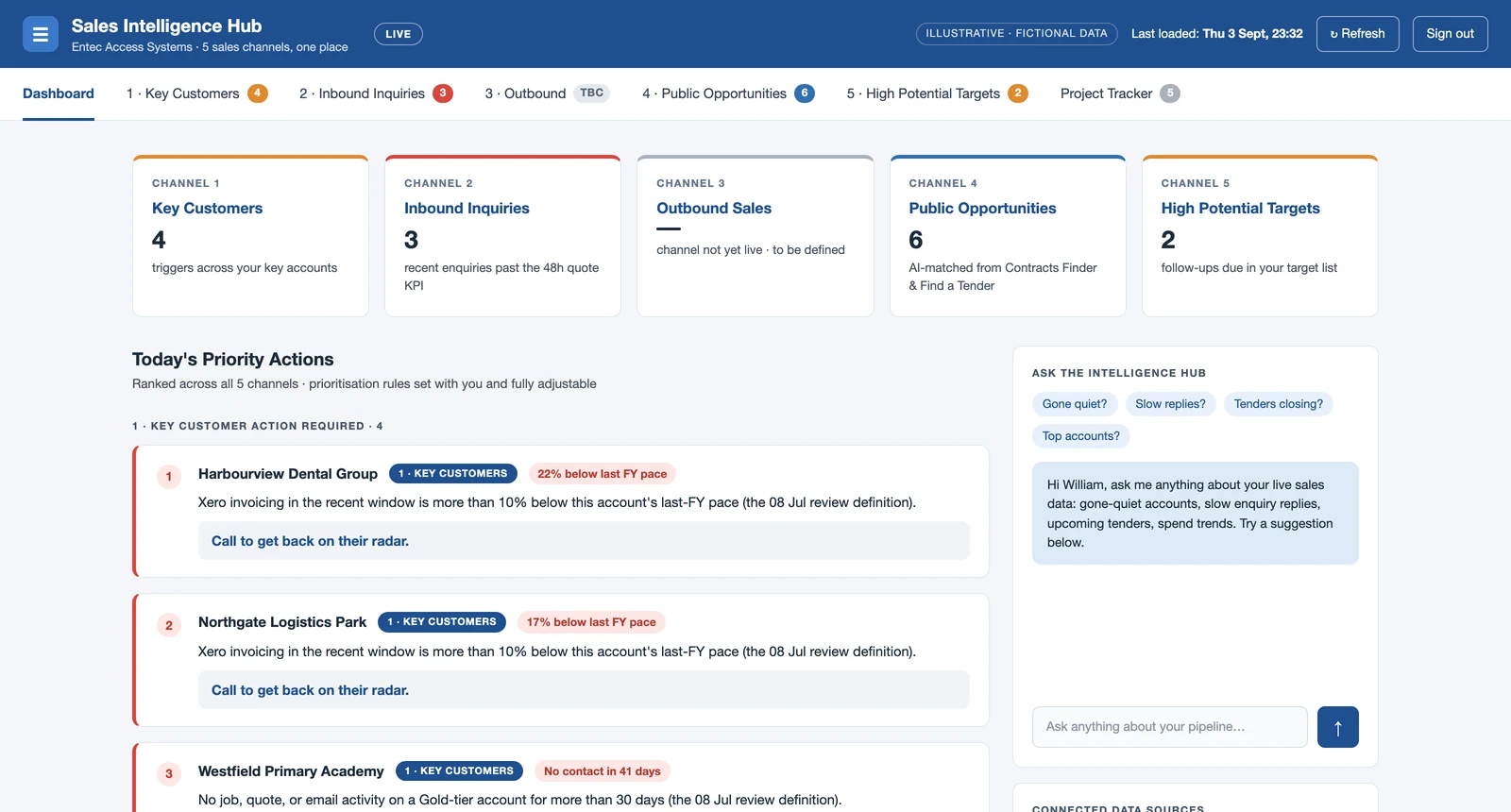Click the Westfield Primary Academy account name
The image size is (1511, 812).
click(x=291, y=771)
